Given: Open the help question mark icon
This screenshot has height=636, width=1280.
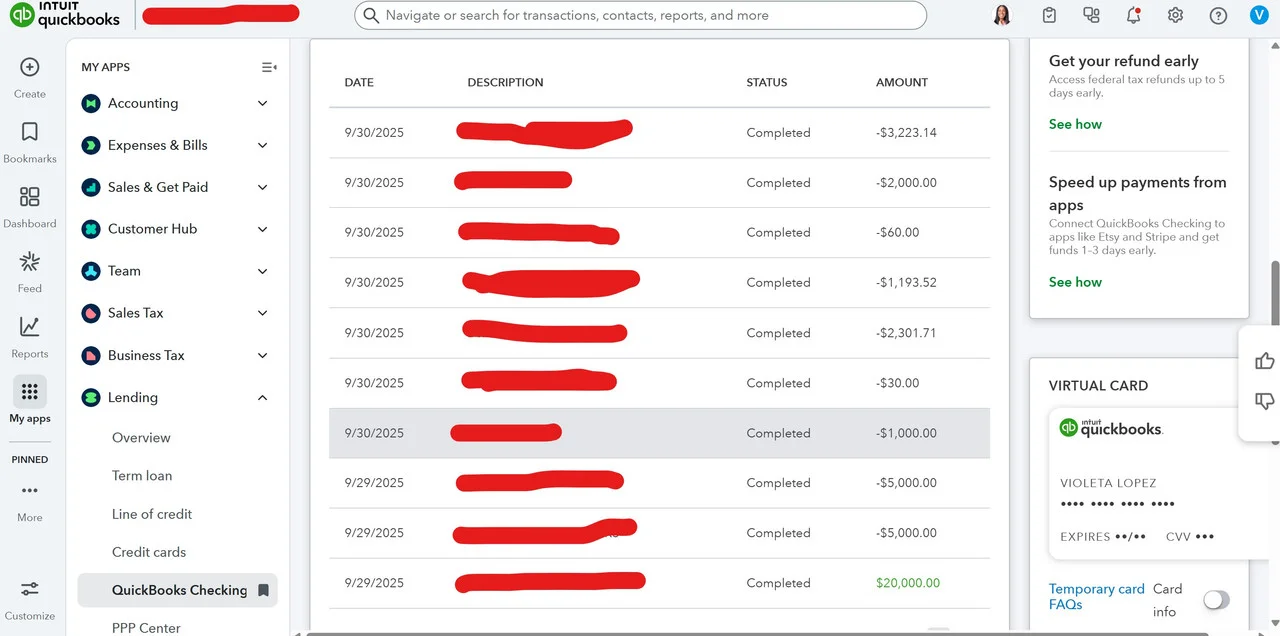Looking at the screenshot, I should click(1218, 15).
